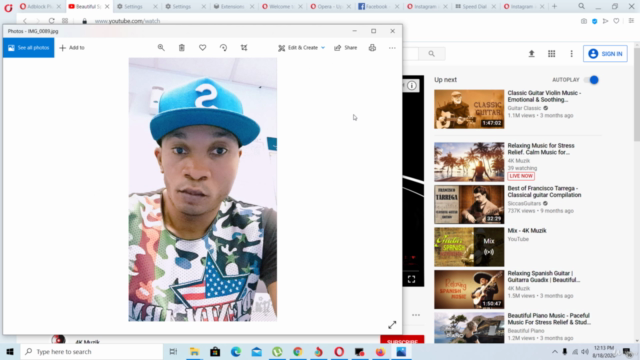Click the volume icon in system tray

coord(585,351)
